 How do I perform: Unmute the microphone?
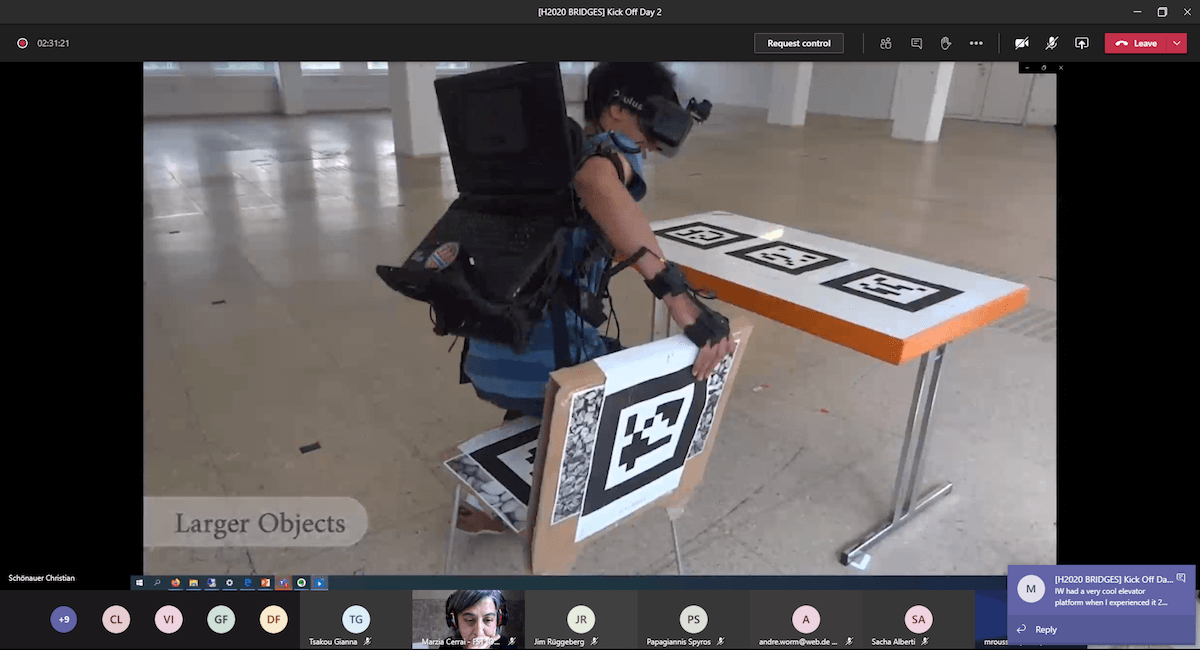click(1052, 43)
